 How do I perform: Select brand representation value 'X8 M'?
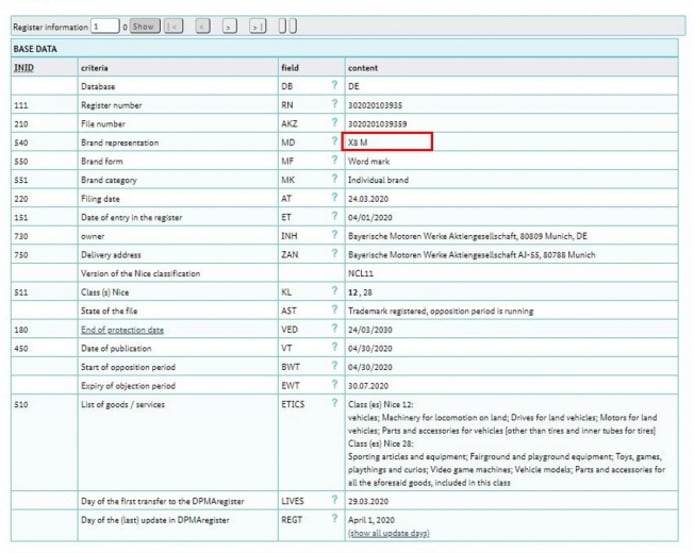pos(358,143)
